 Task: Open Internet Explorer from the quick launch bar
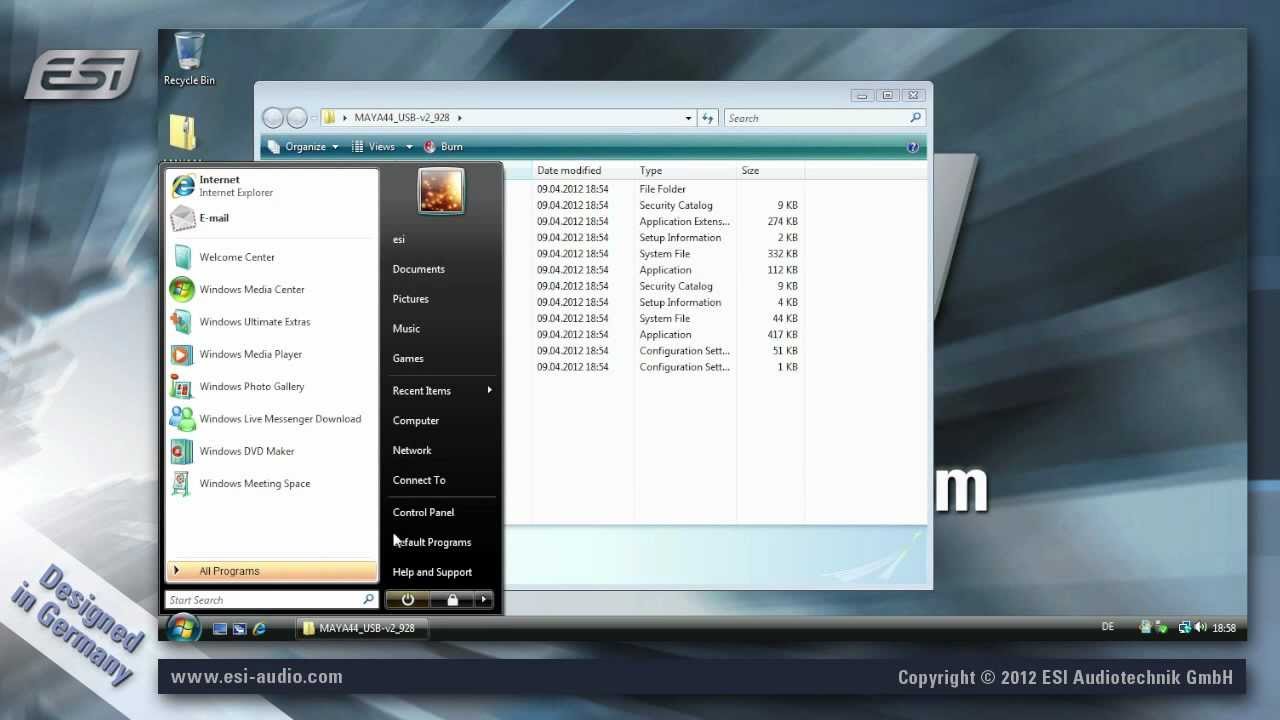coord(260,629)
